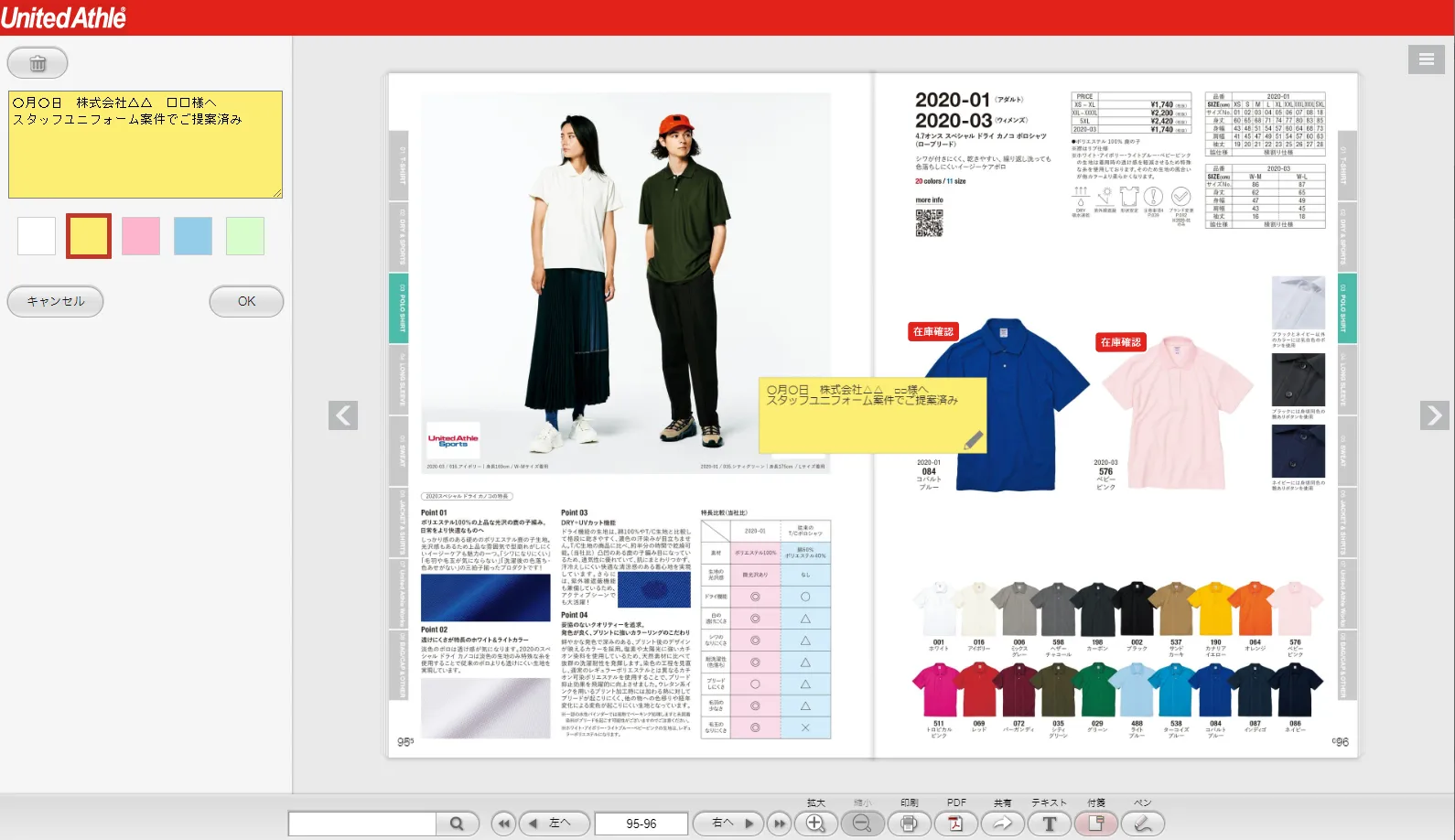The image size is (1455, 840).
Task: Open the テキスト text tool
Action: click(x=1049, y=824)
